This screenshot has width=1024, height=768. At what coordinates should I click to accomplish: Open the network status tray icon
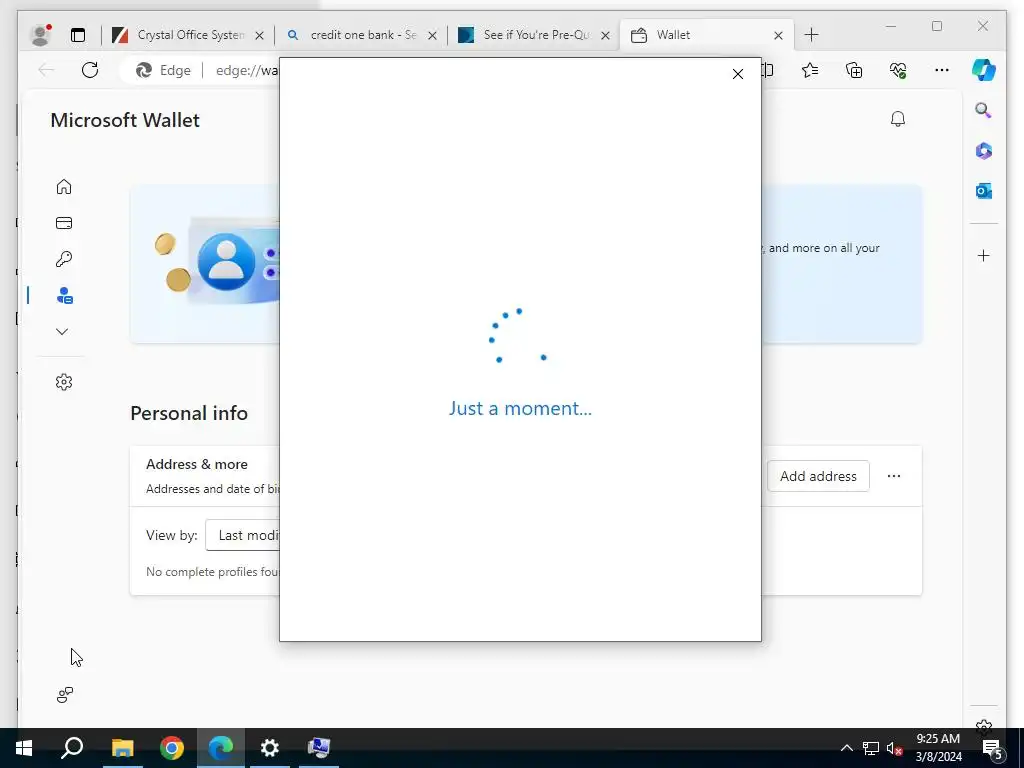(871, 748)
